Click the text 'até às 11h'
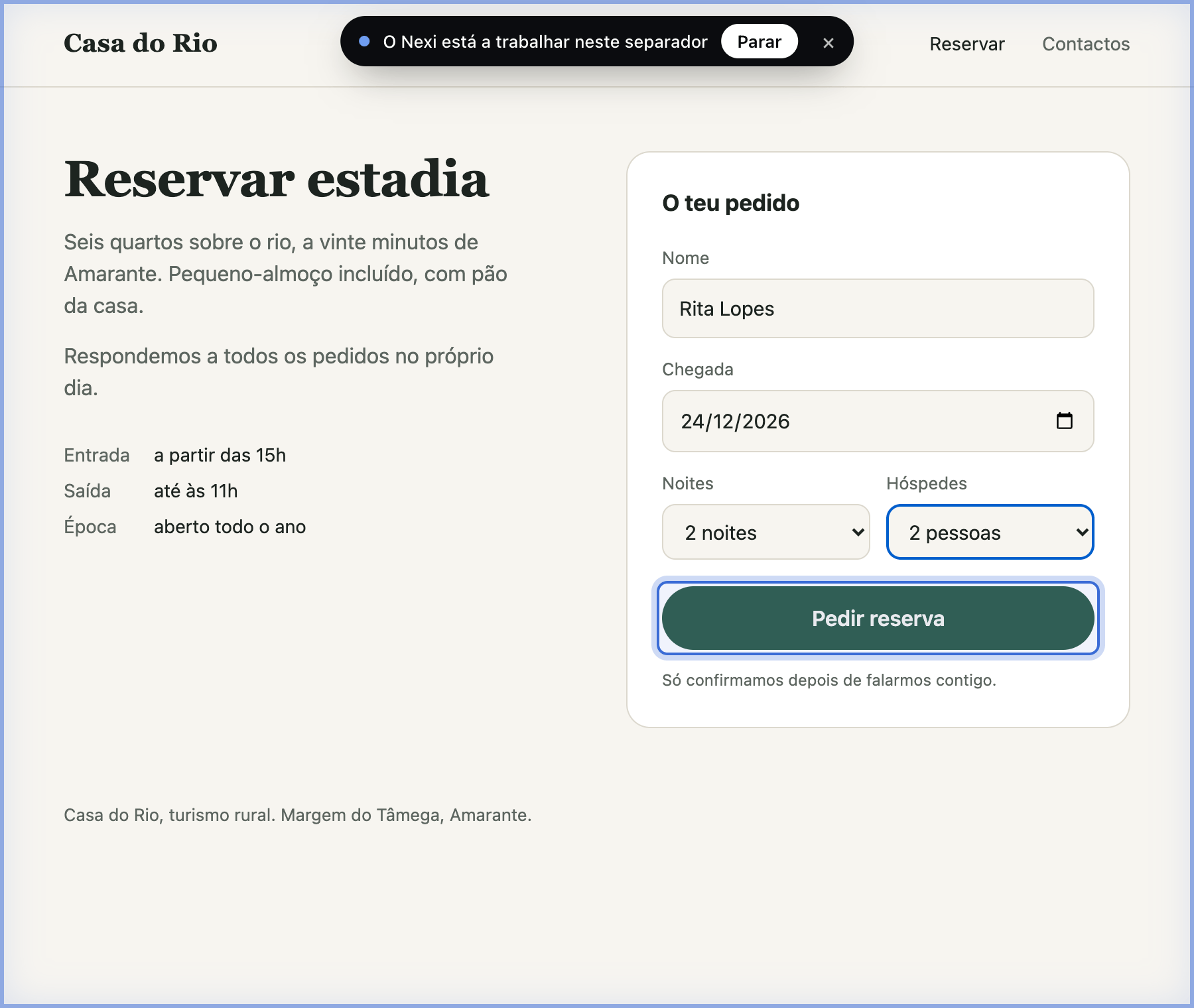 196,491
